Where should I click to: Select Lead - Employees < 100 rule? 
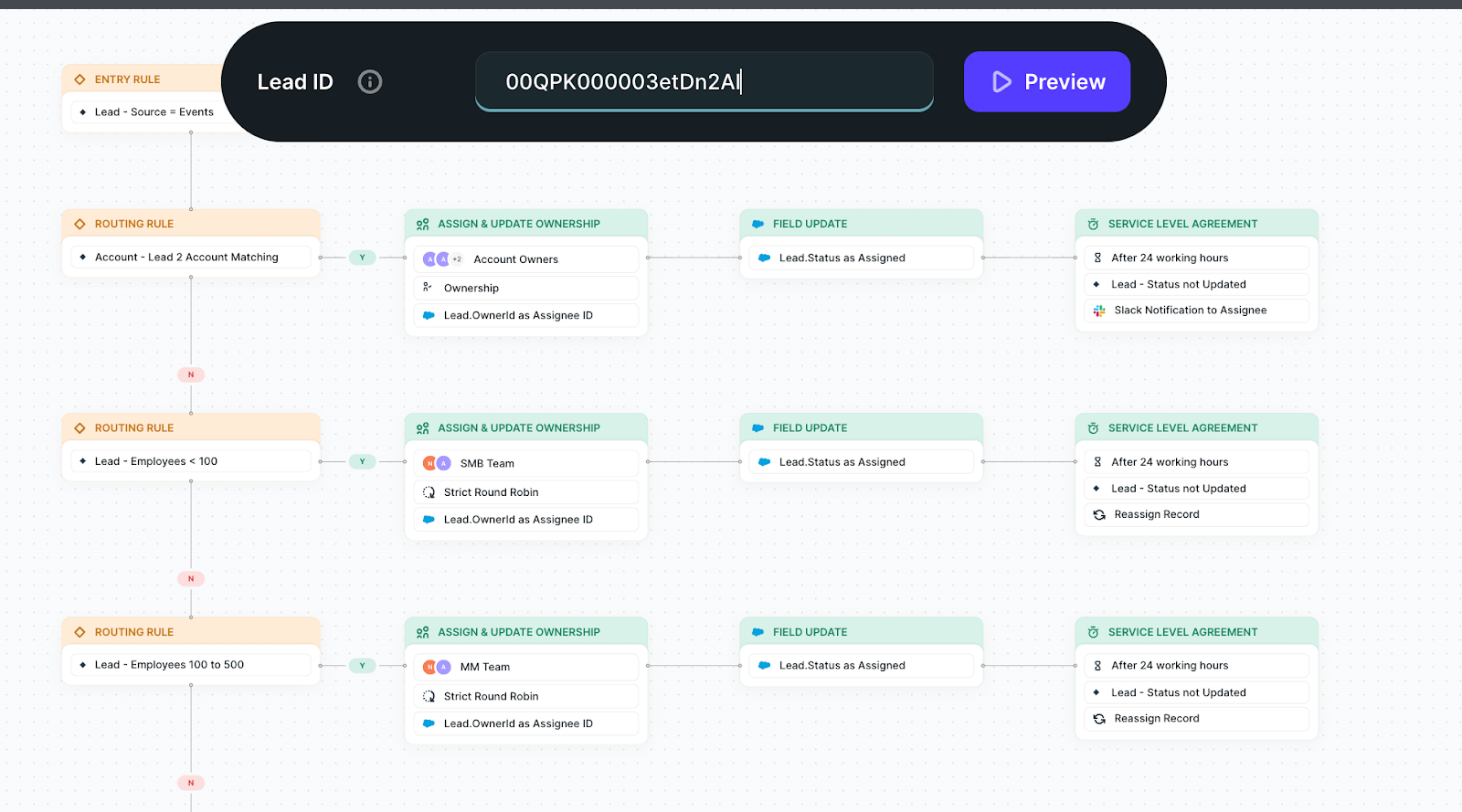click(191, 461)
